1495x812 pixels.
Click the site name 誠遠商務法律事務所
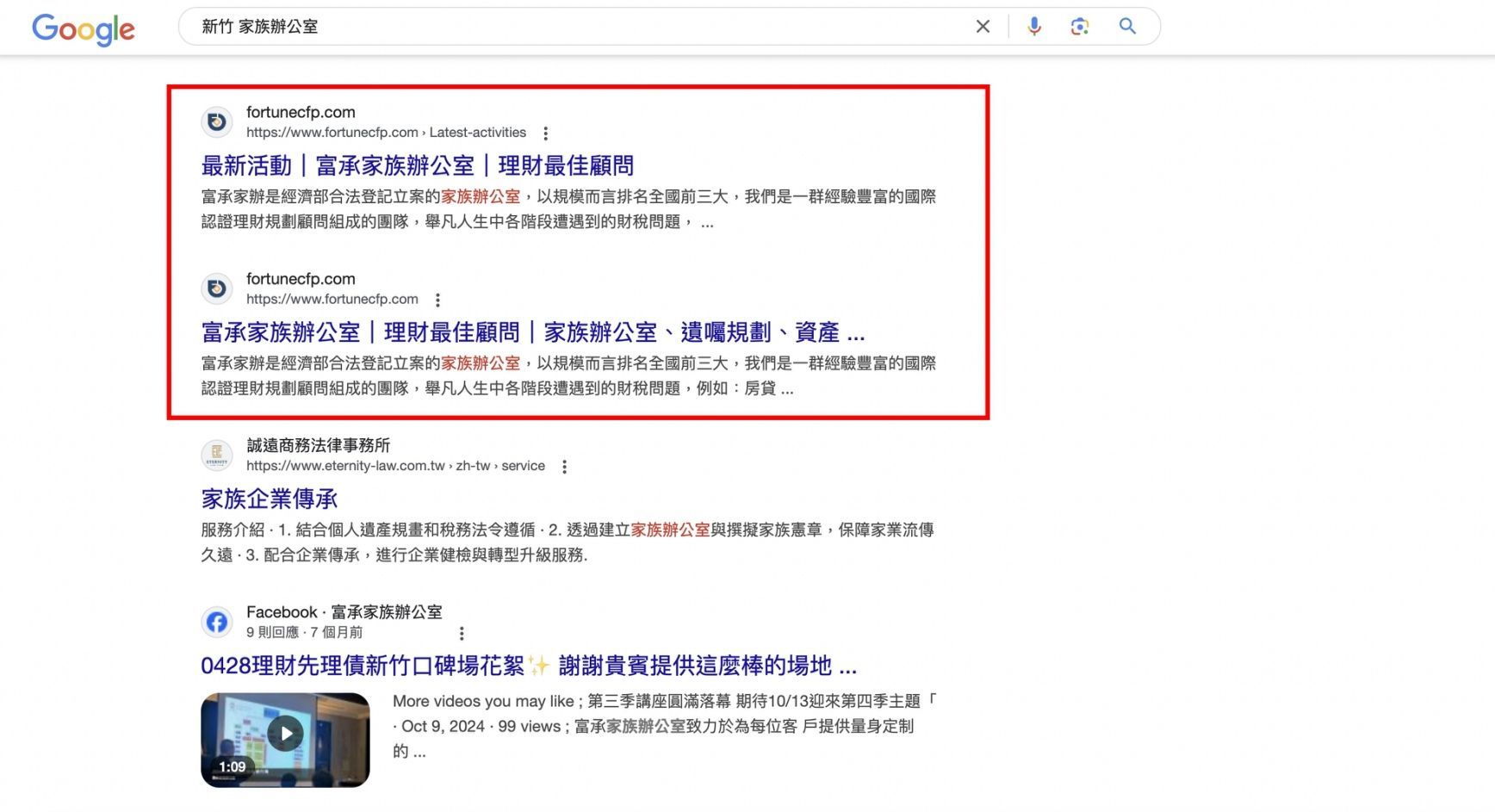click(x=319, y=445)
